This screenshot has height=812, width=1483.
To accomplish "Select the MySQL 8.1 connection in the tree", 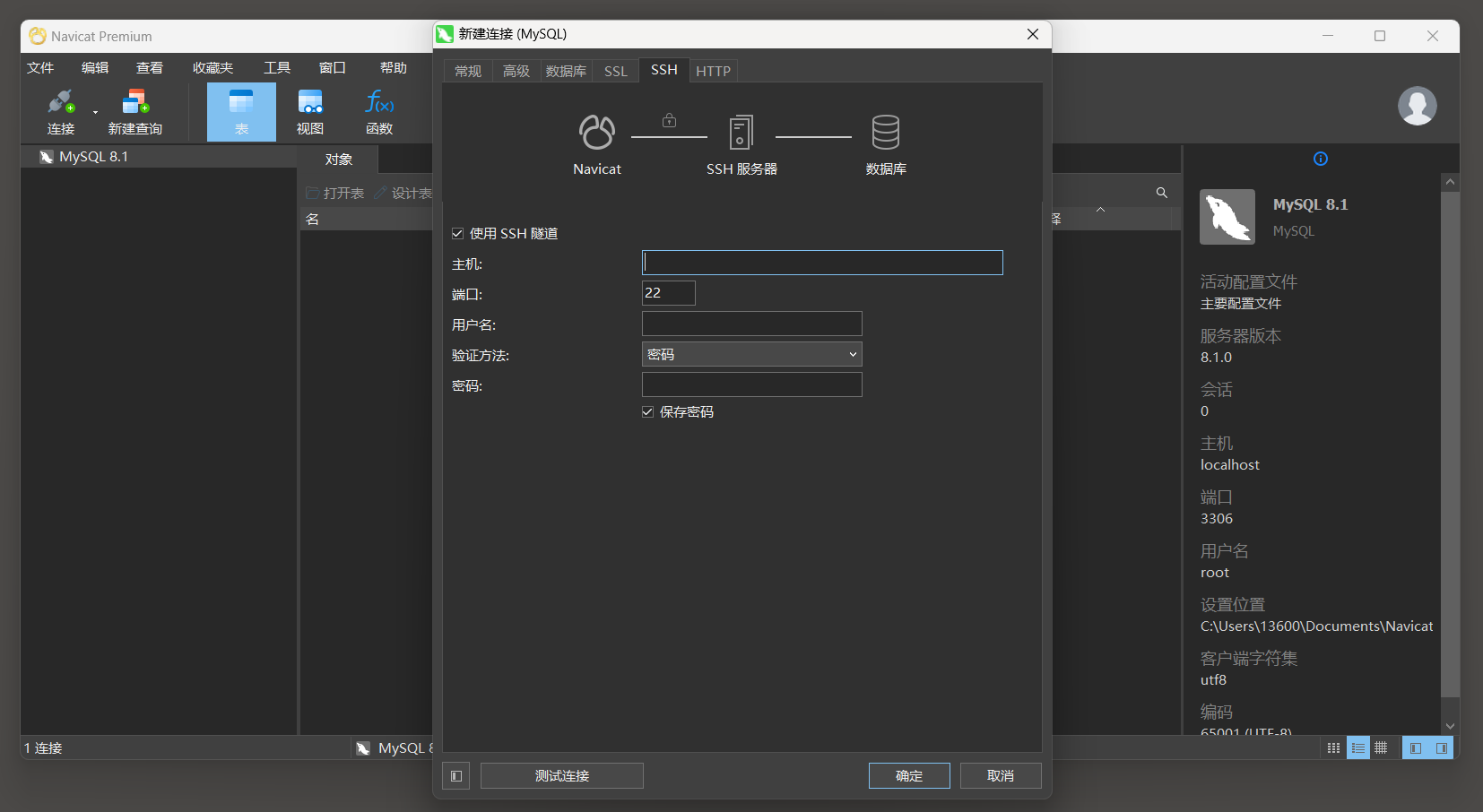I will 159,157.
